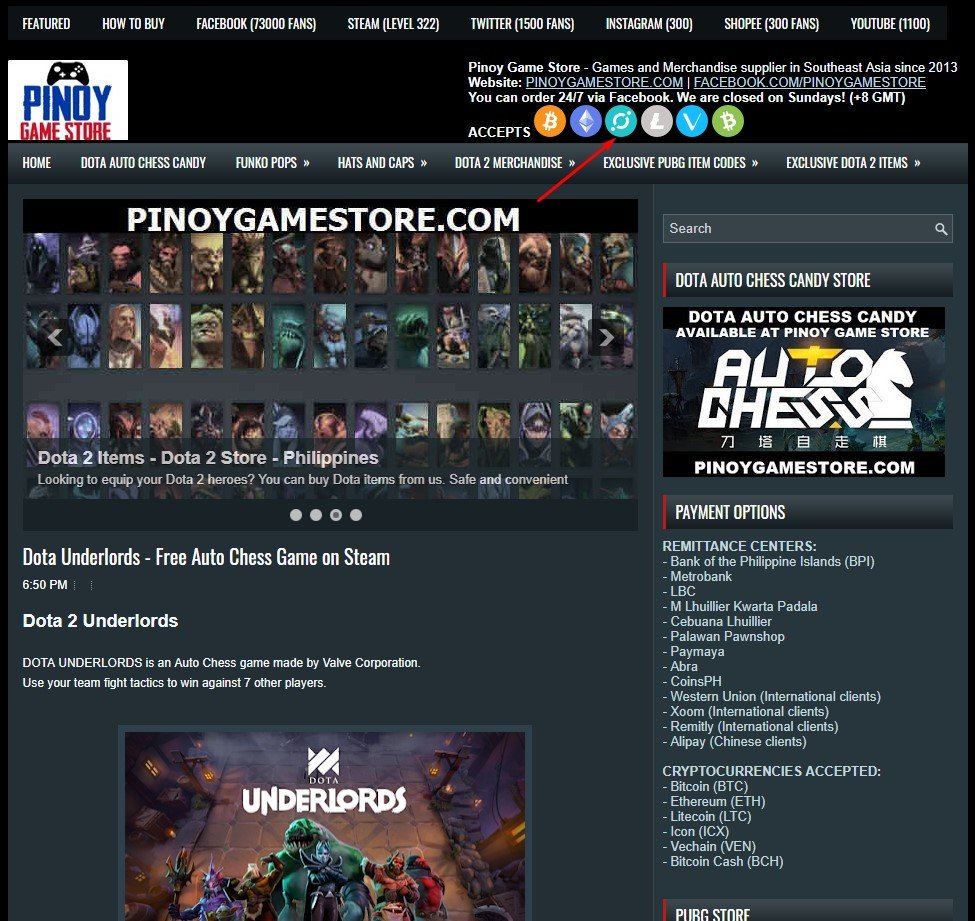Click the M Lhuillier Kwarta Padala entry
Screen dimensions: 975x921
740,606
